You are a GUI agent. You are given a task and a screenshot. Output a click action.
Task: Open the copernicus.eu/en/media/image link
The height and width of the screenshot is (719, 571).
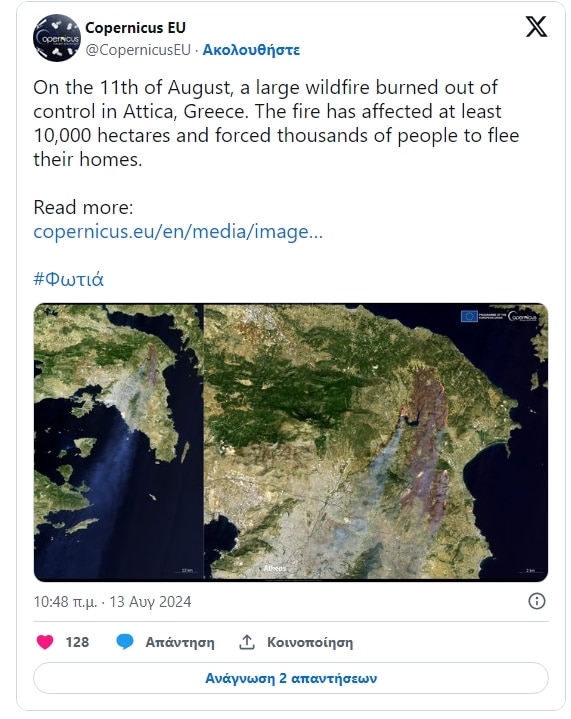click(x=178, y=232)
